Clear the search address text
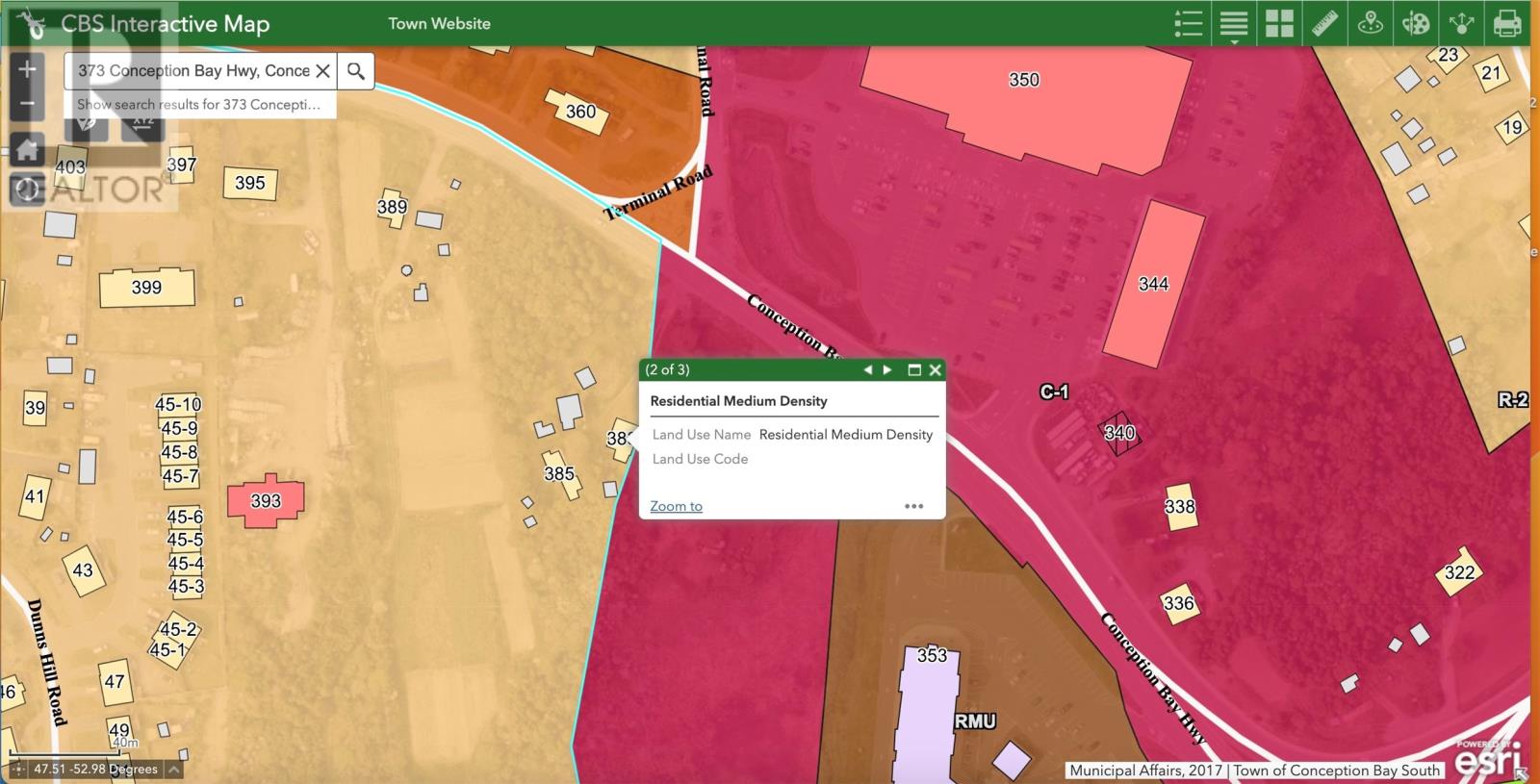The height and width of the screenshot is (784, 1540). tap(323, 70)
